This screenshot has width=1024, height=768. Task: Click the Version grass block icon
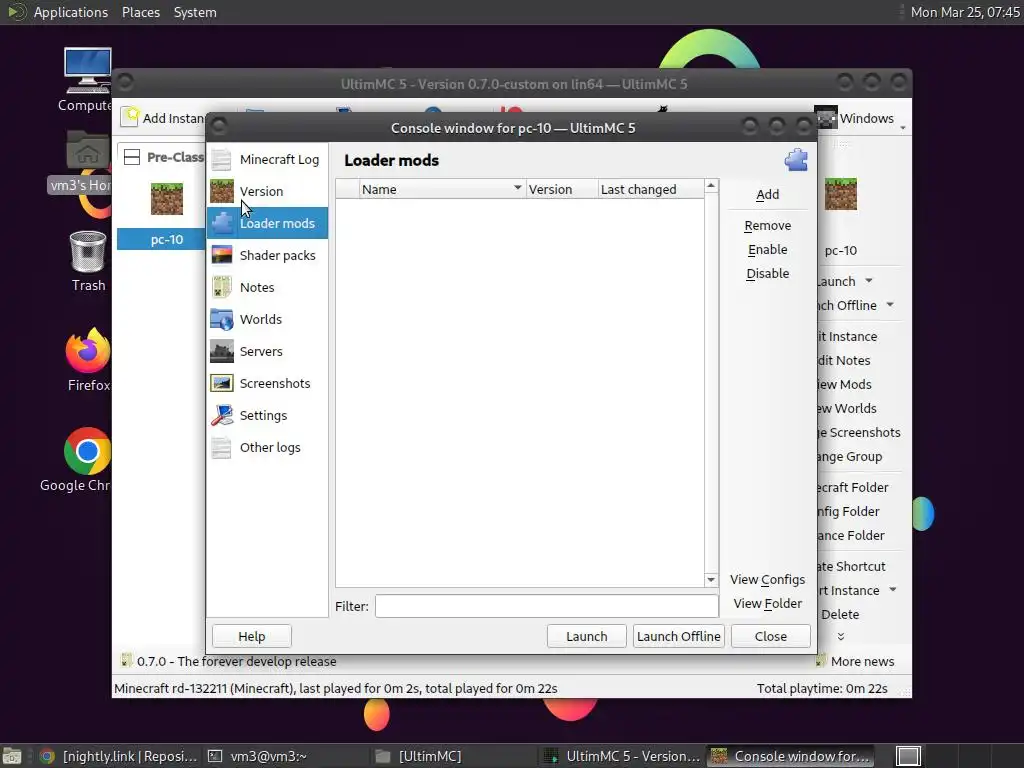(x=221, y=191)
